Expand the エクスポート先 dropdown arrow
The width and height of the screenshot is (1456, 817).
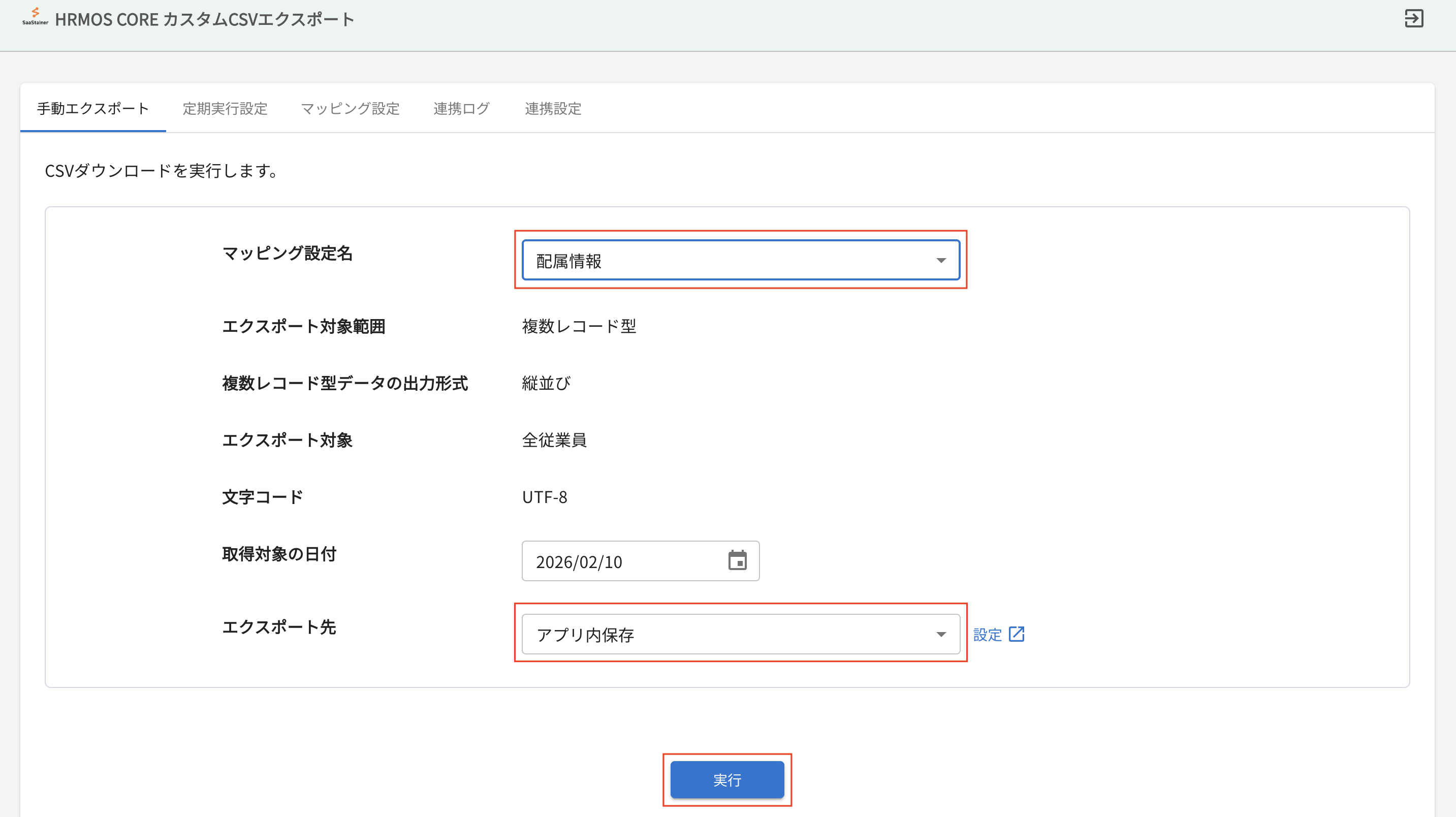tap(940, 635)
